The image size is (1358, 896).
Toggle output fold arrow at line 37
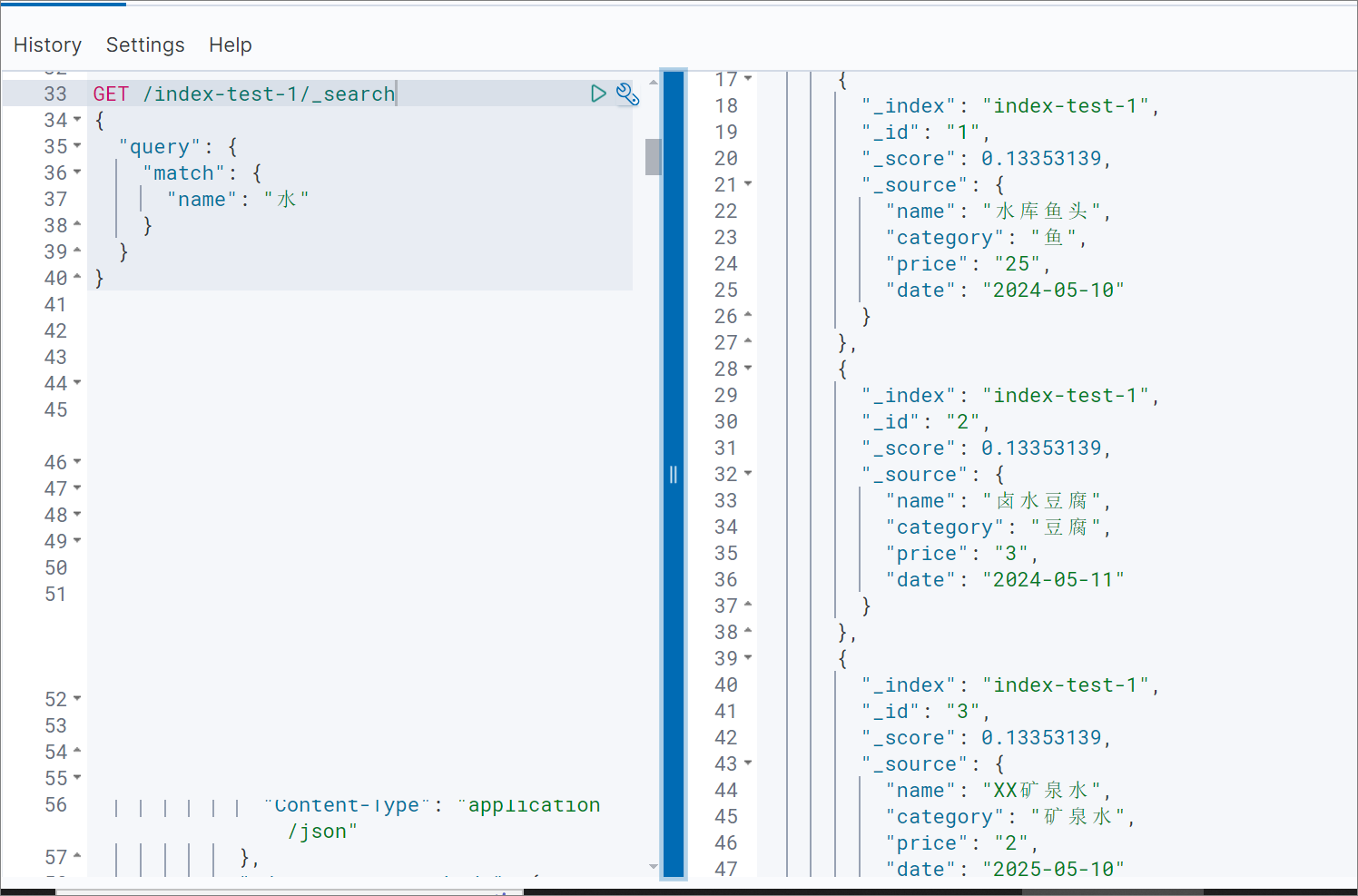tap(748, 604)
